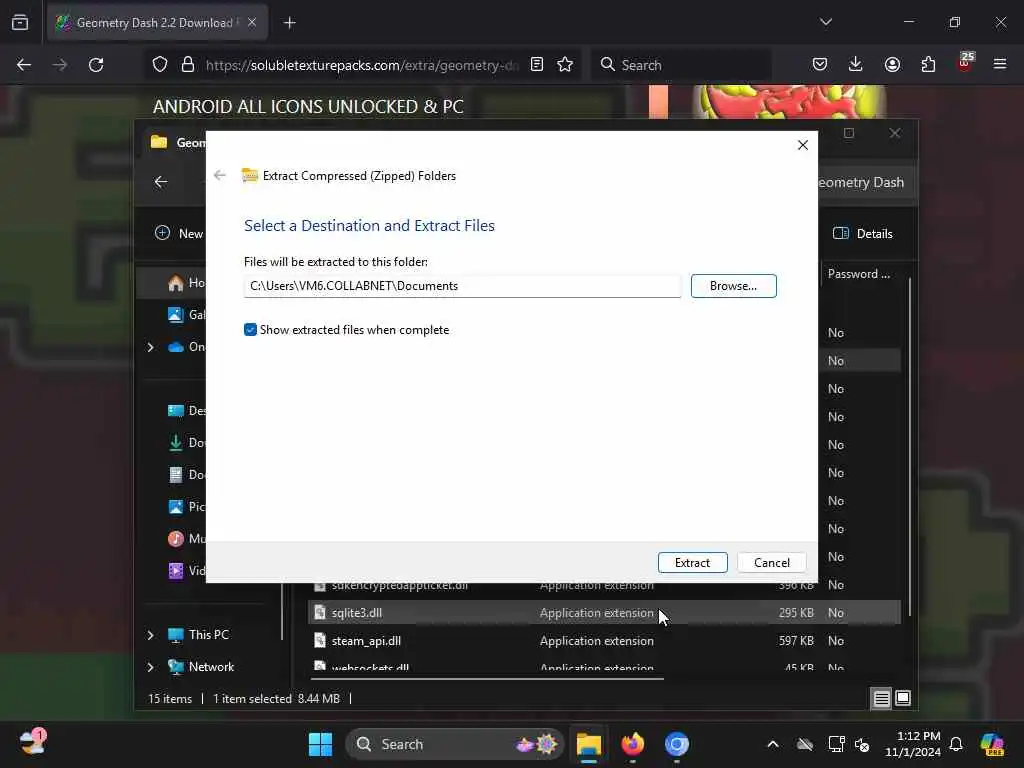1024x768 pixels.
Task: Select Network in the sidebar
Action: (x=201, y=667)
